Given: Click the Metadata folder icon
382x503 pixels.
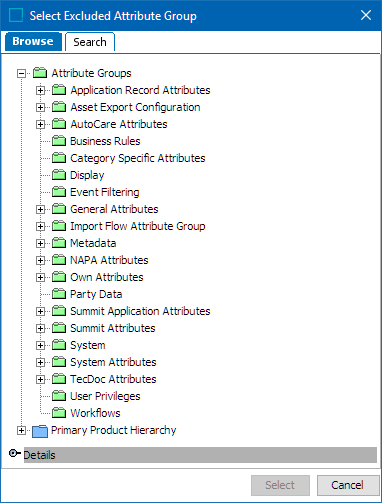Looking at the screenshot, I should coord(59,243).
